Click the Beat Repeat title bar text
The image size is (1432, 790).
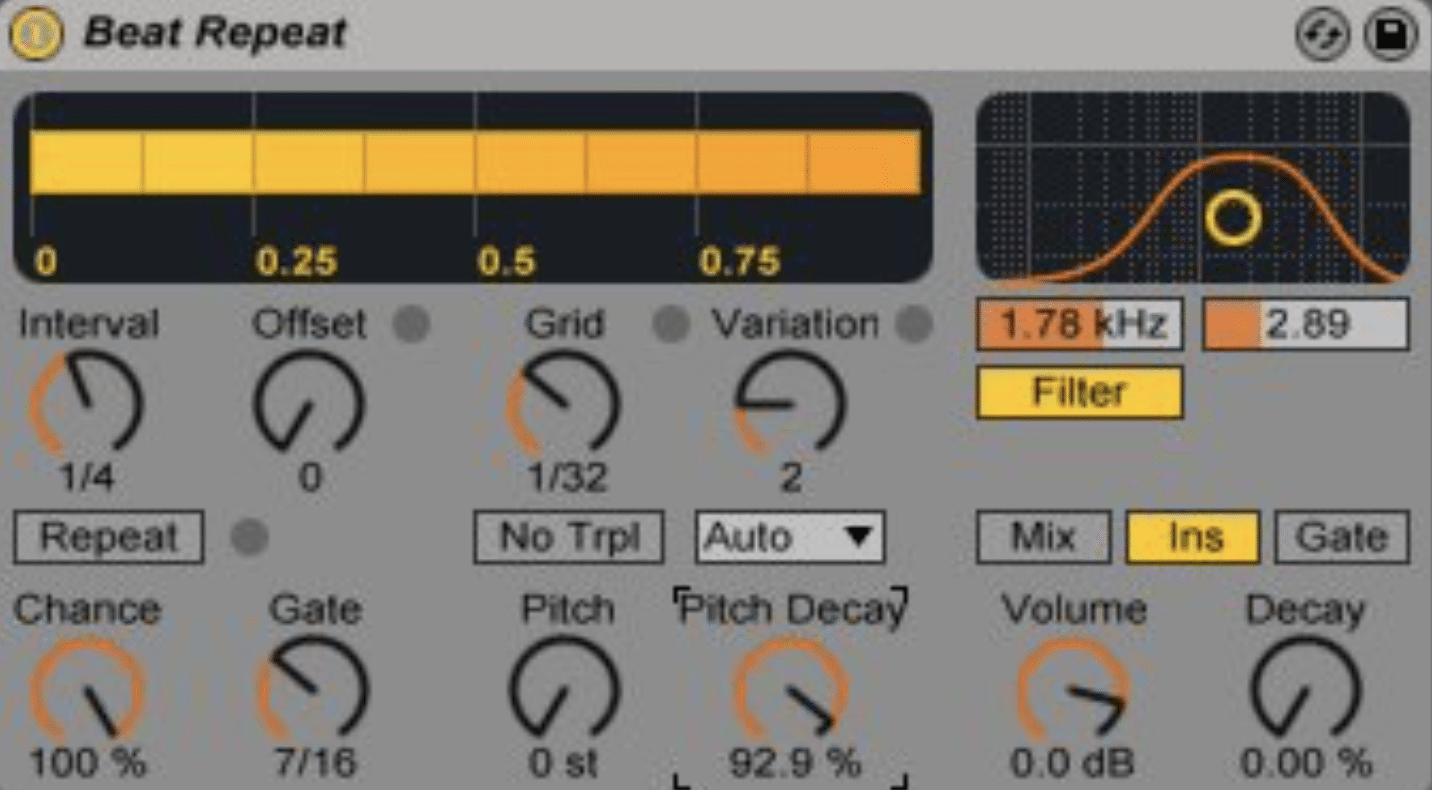[x=216, y=33]
